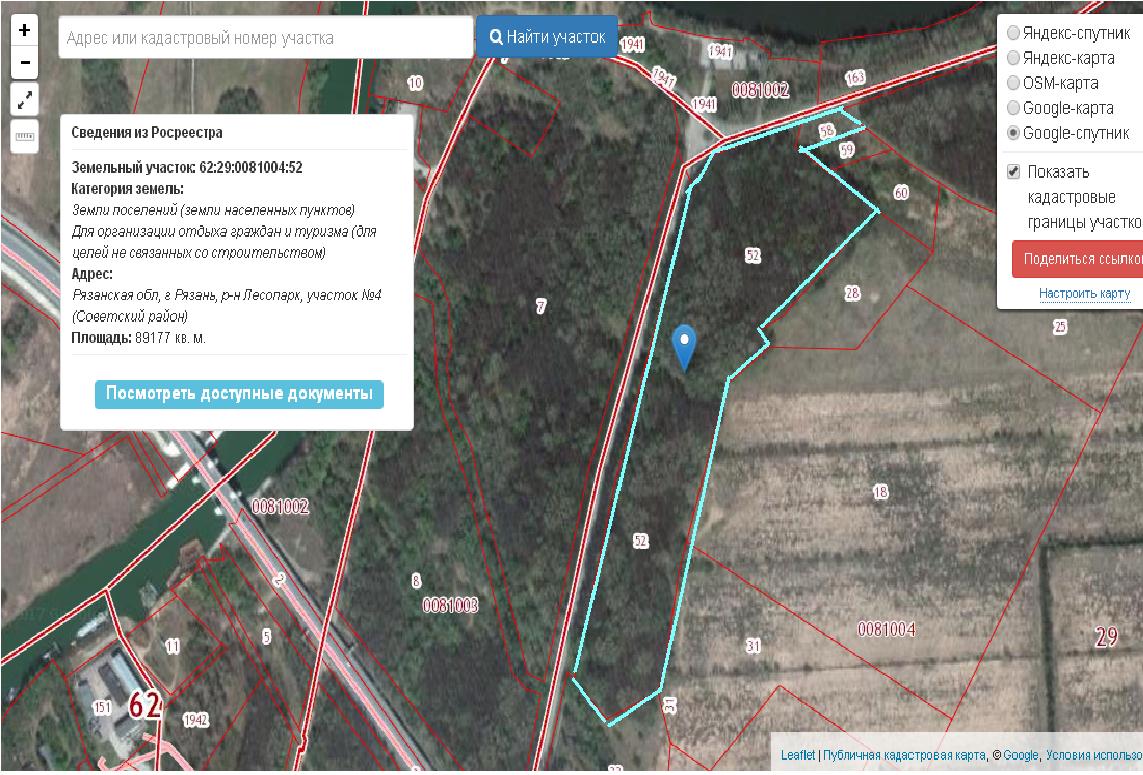Viewport: 1143px width, 775px height.
Task: Click parcel label 1942 on the map
Action: (195, 720)
